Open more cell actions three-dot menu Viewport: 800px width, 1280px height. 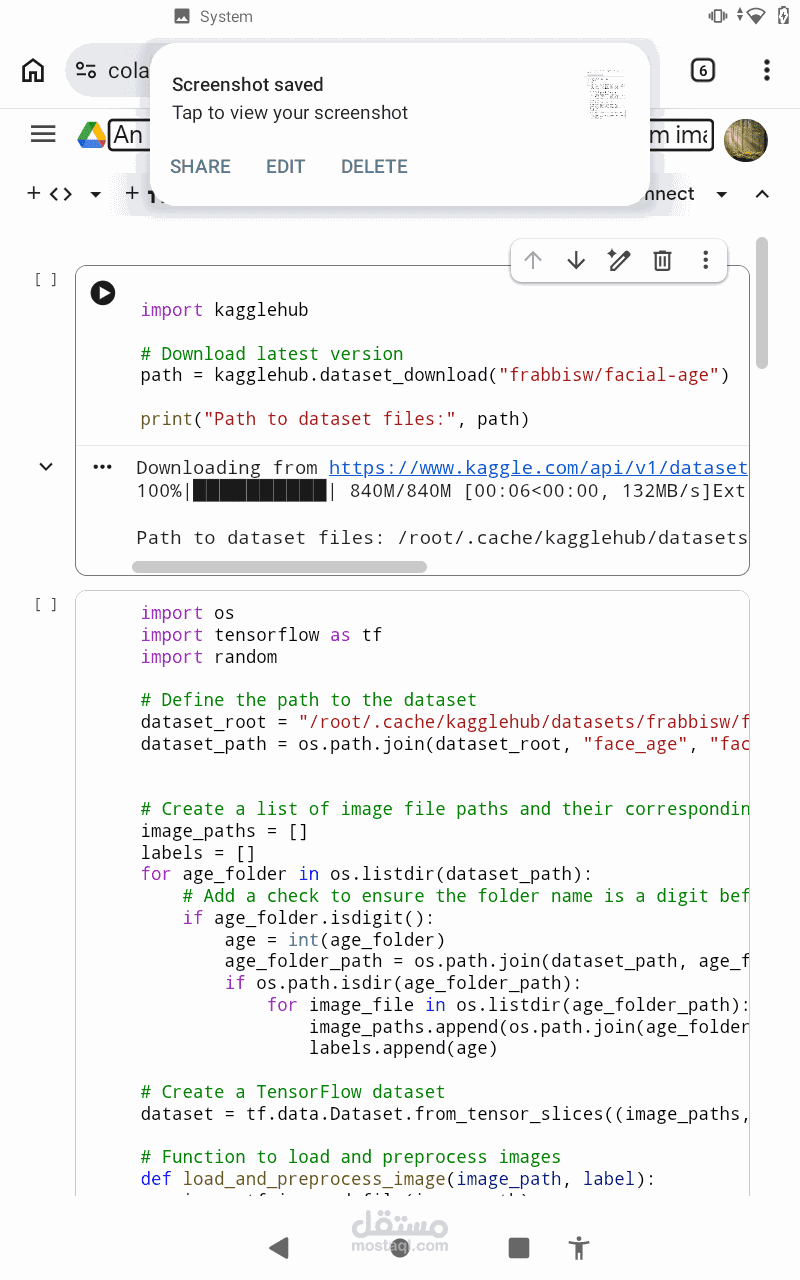click(x=705, y=261)
